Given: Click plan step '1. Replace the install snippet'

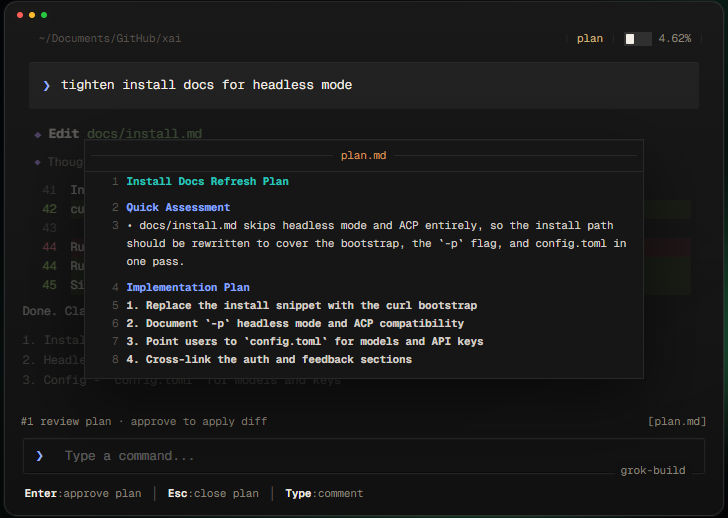Looking at the screenshot, I should point(302,305).
